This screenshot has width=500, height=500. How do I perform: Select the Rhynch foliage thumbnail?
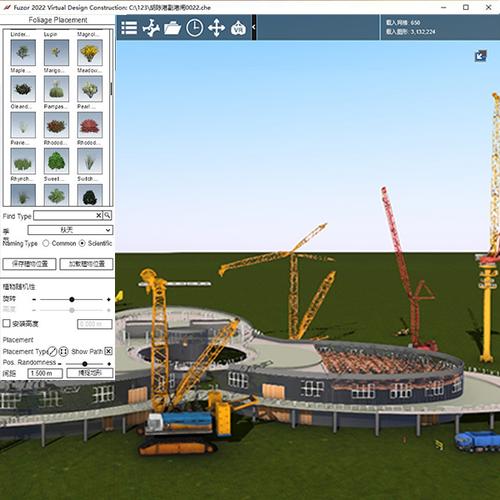coord(23,195)
